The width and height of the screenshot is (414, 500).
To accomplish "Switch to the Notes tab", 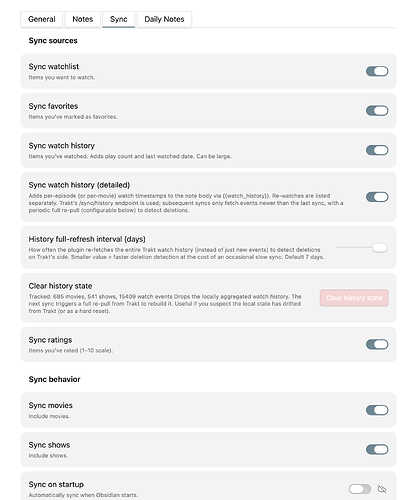I will (83, 19).
